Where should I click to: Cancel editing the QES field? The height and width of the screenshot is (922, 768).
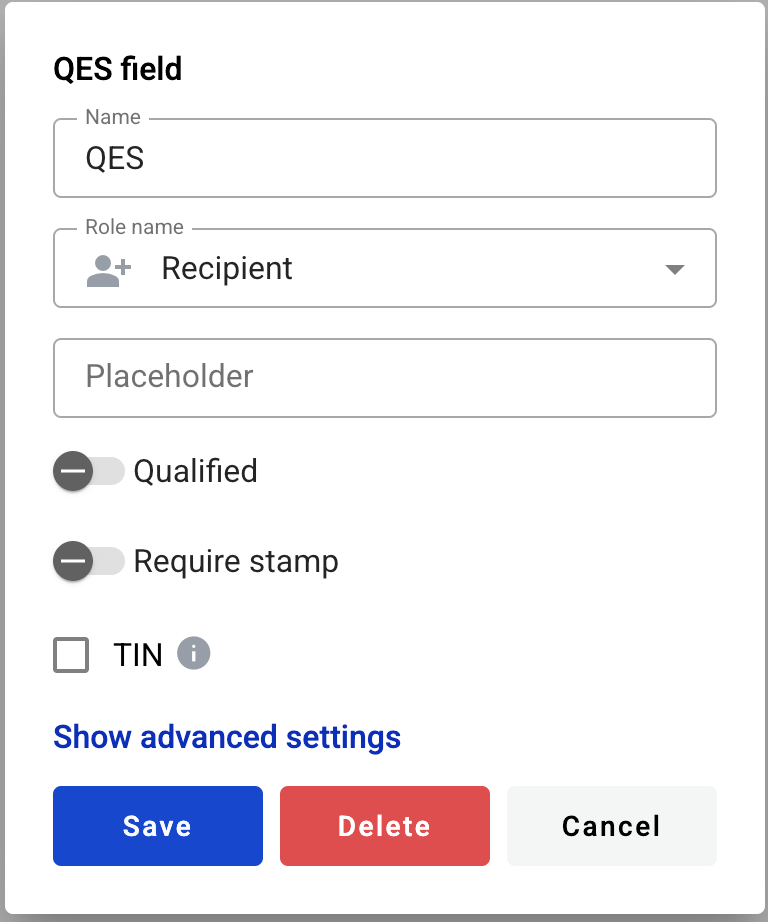point(611,825)
